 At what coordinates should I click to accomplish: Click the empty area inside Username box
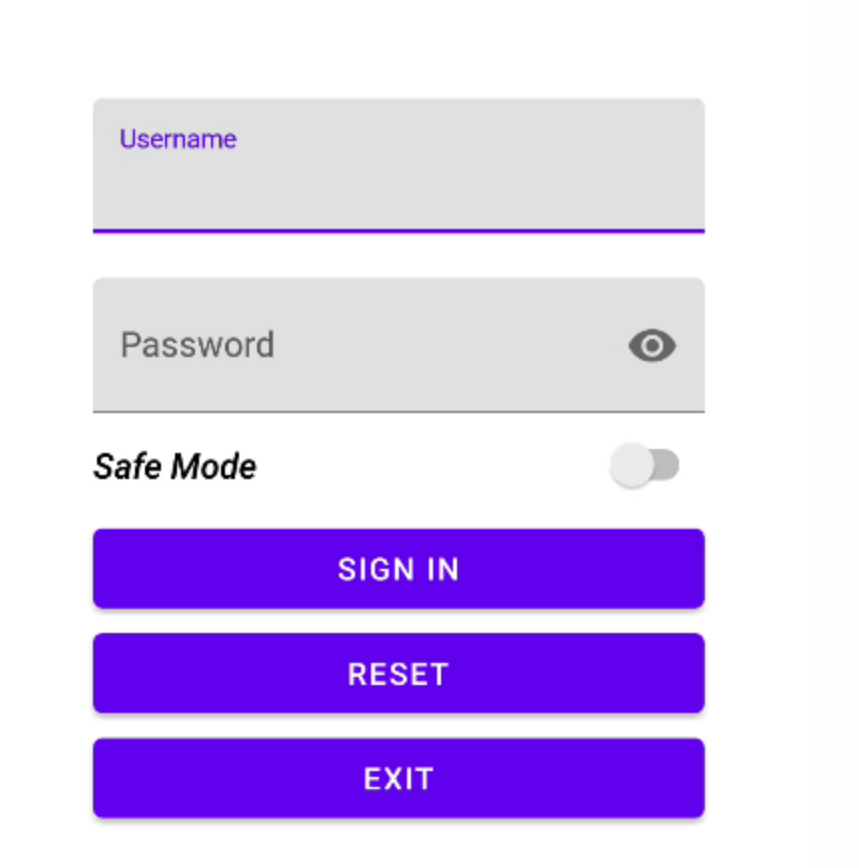[x=399, y=188]
